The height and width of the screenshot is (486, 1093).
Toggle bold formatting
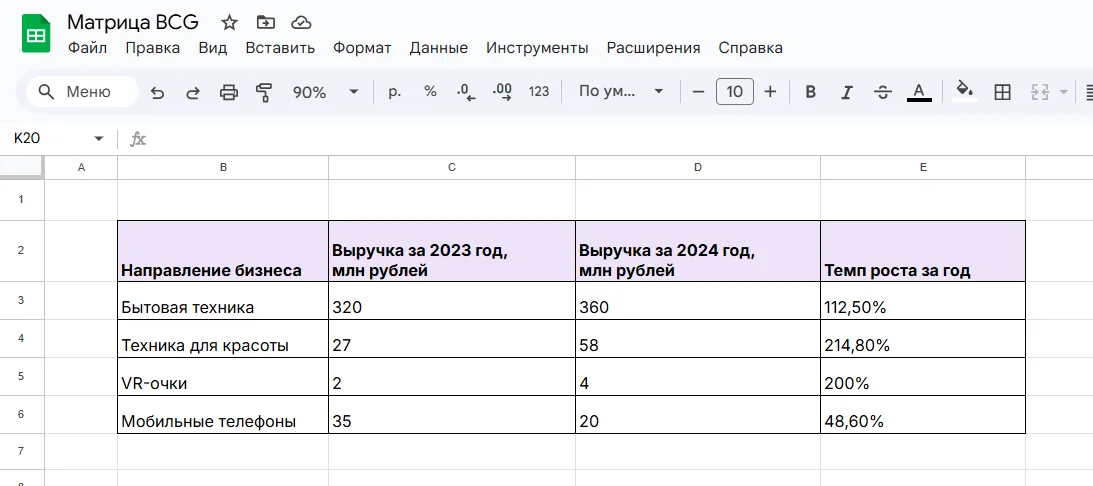(810, 92)
